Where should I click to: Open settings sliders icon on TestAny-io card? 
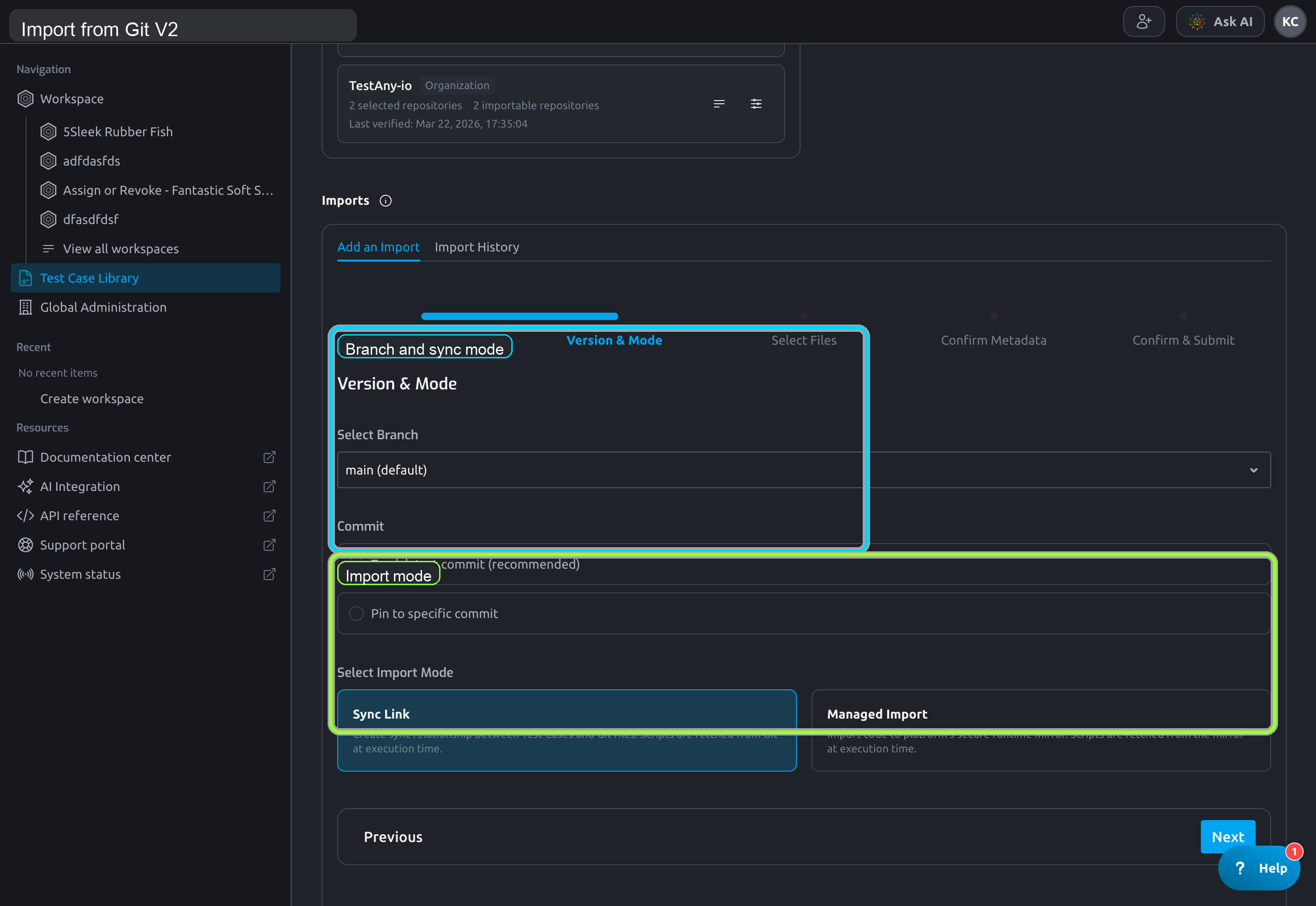756,104
